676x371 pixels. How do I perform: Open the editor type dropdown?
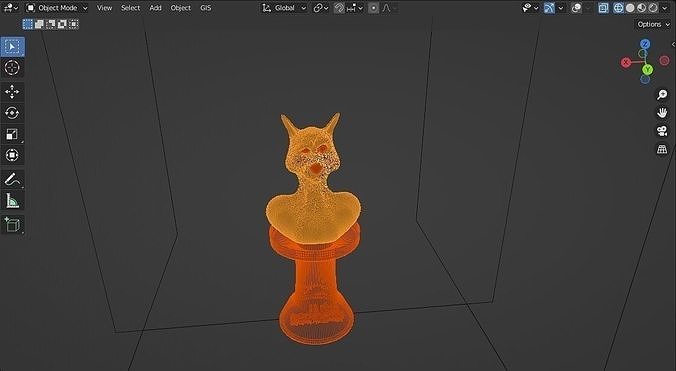(11, 8)
